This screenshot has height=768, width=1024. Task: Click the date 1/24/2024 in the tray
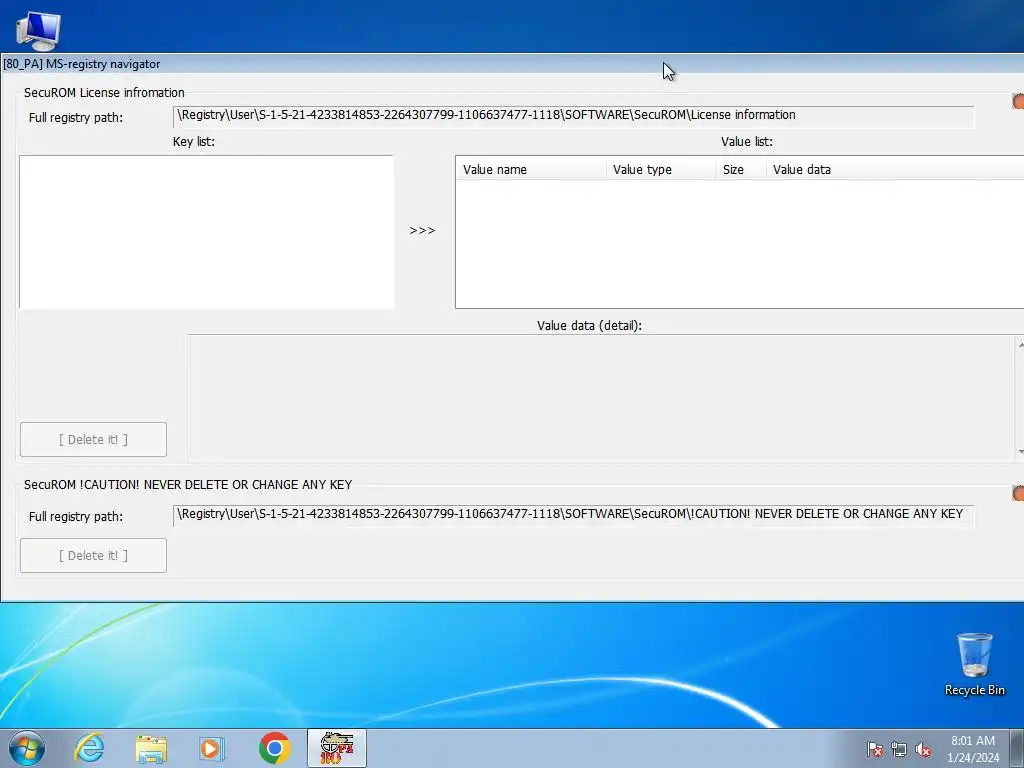click(x=972, y=758)
